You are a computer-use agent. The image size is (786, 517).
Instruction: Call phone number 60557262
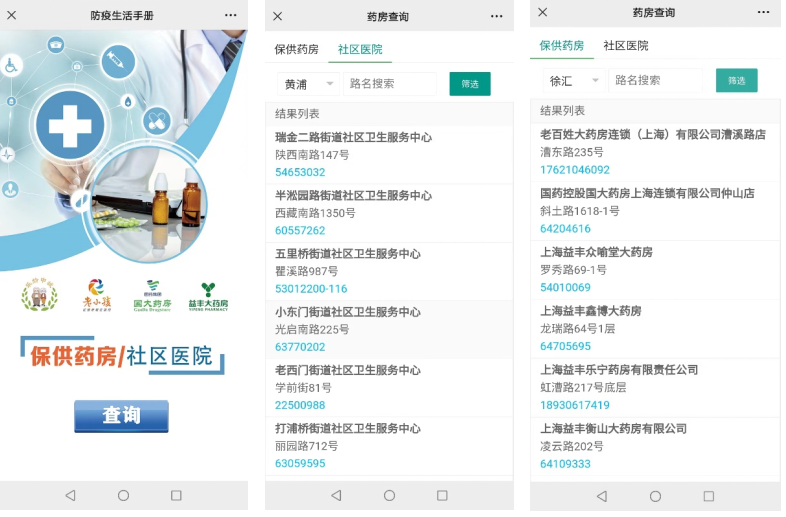click(x=300, y=230)
